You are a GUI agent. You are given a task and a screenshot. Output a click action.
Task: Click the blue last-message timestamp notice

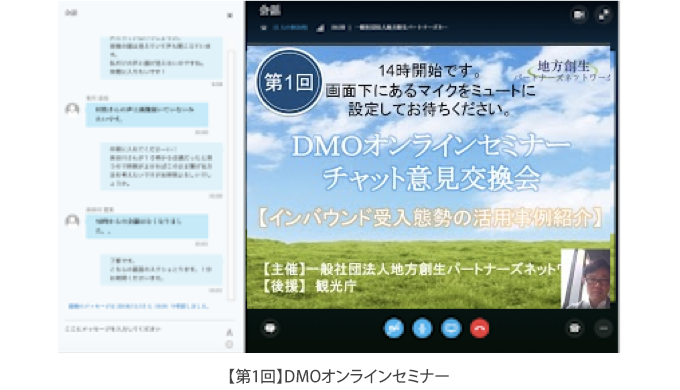click(139, 306)
